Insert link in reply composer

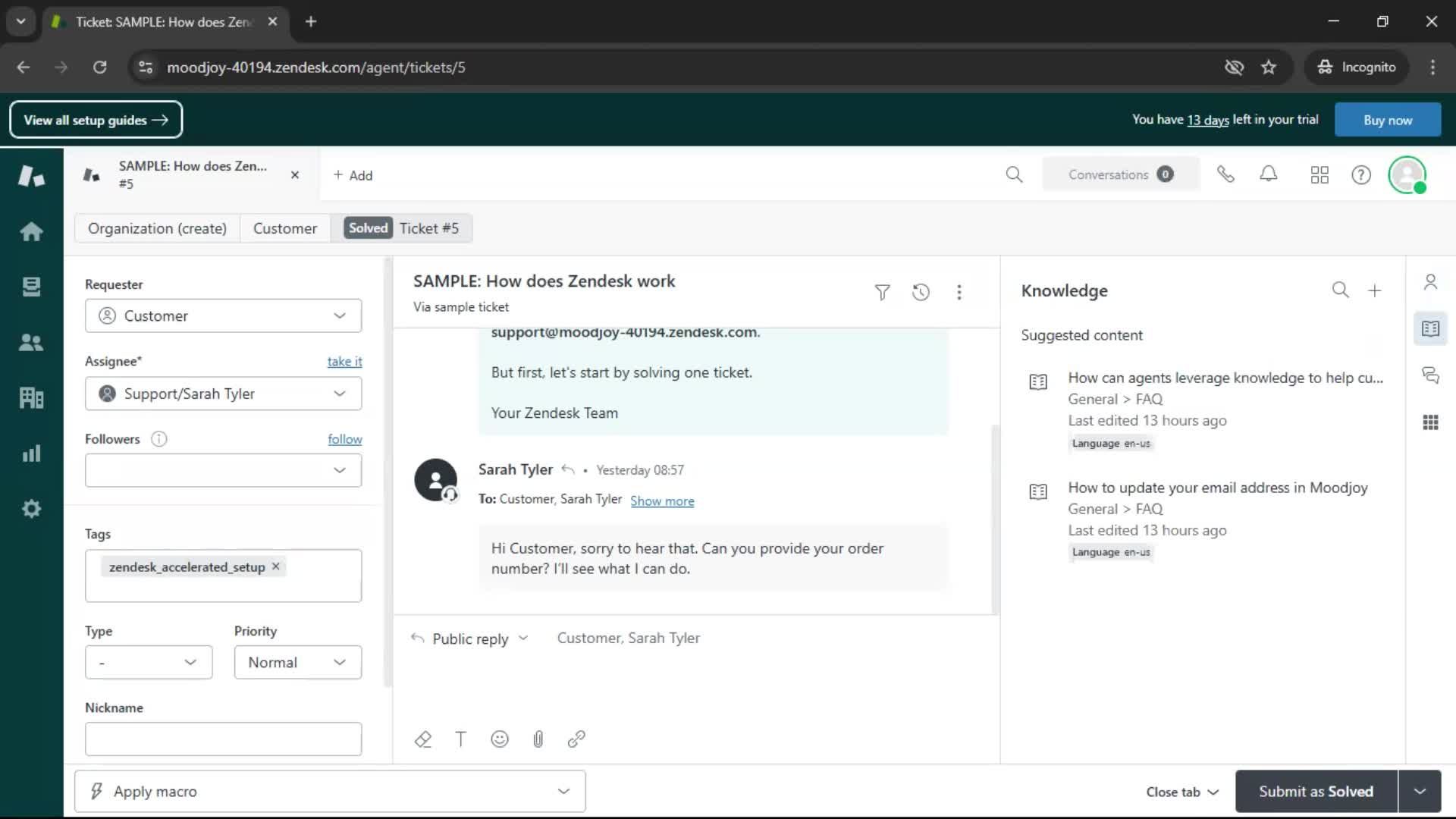pos(576,739)
